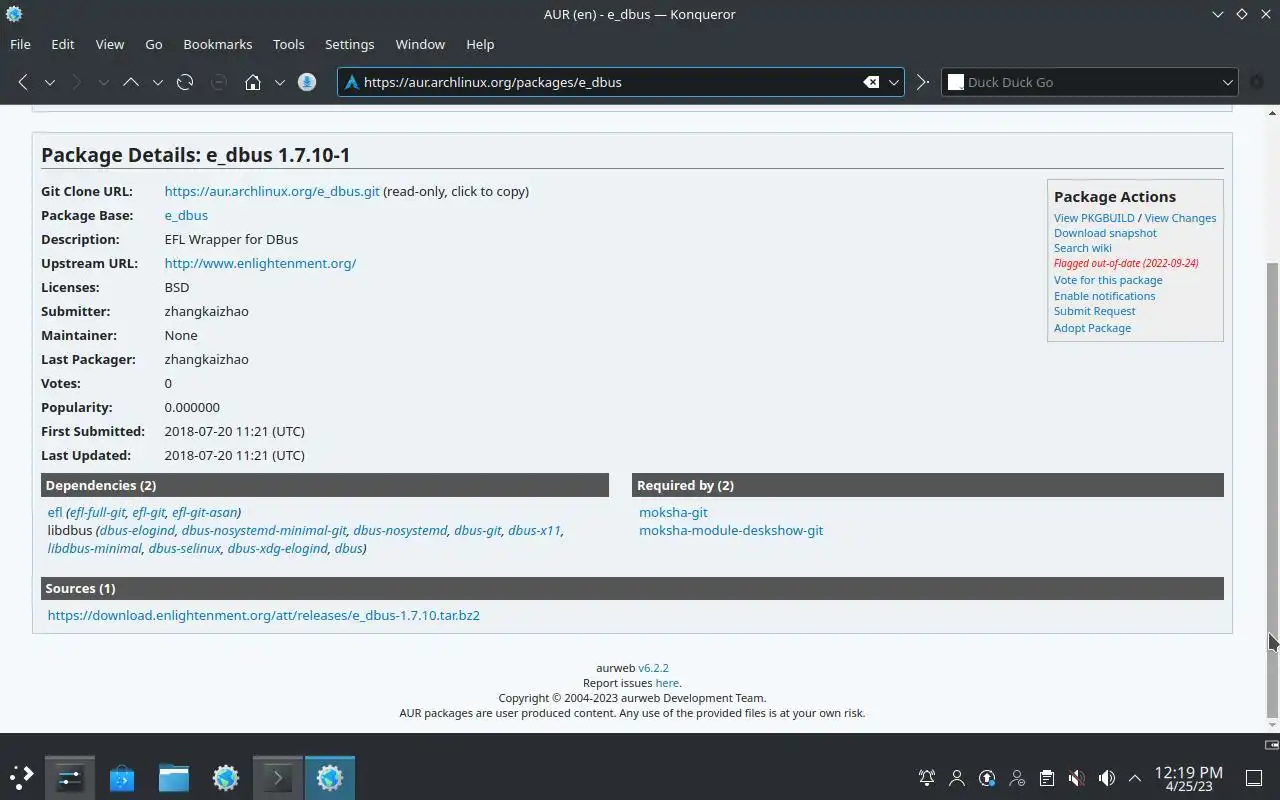Go back using the Back arrow
This screenshot has height=800, width=1280.
pyautogui.click(x=23, y=82)
